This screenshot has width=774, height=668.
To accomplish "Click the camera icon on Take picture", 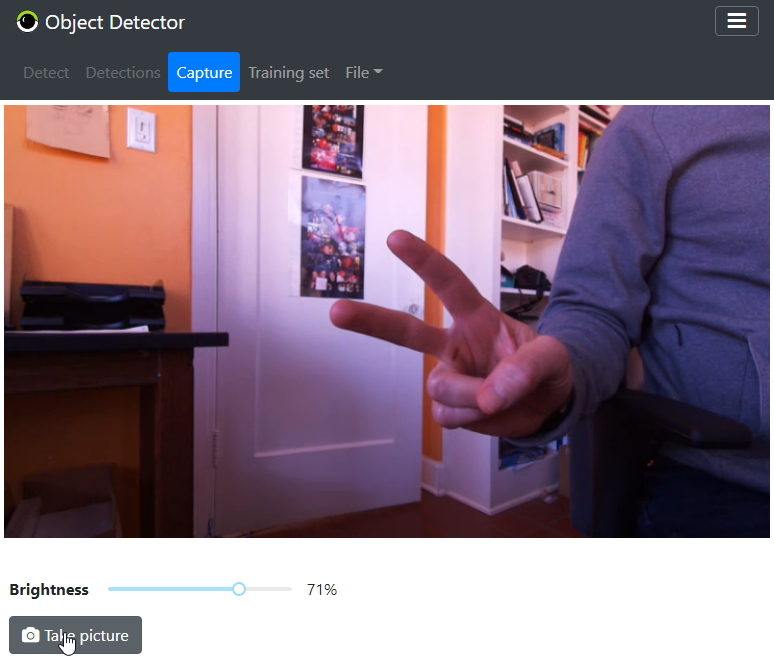I will 30,636.
